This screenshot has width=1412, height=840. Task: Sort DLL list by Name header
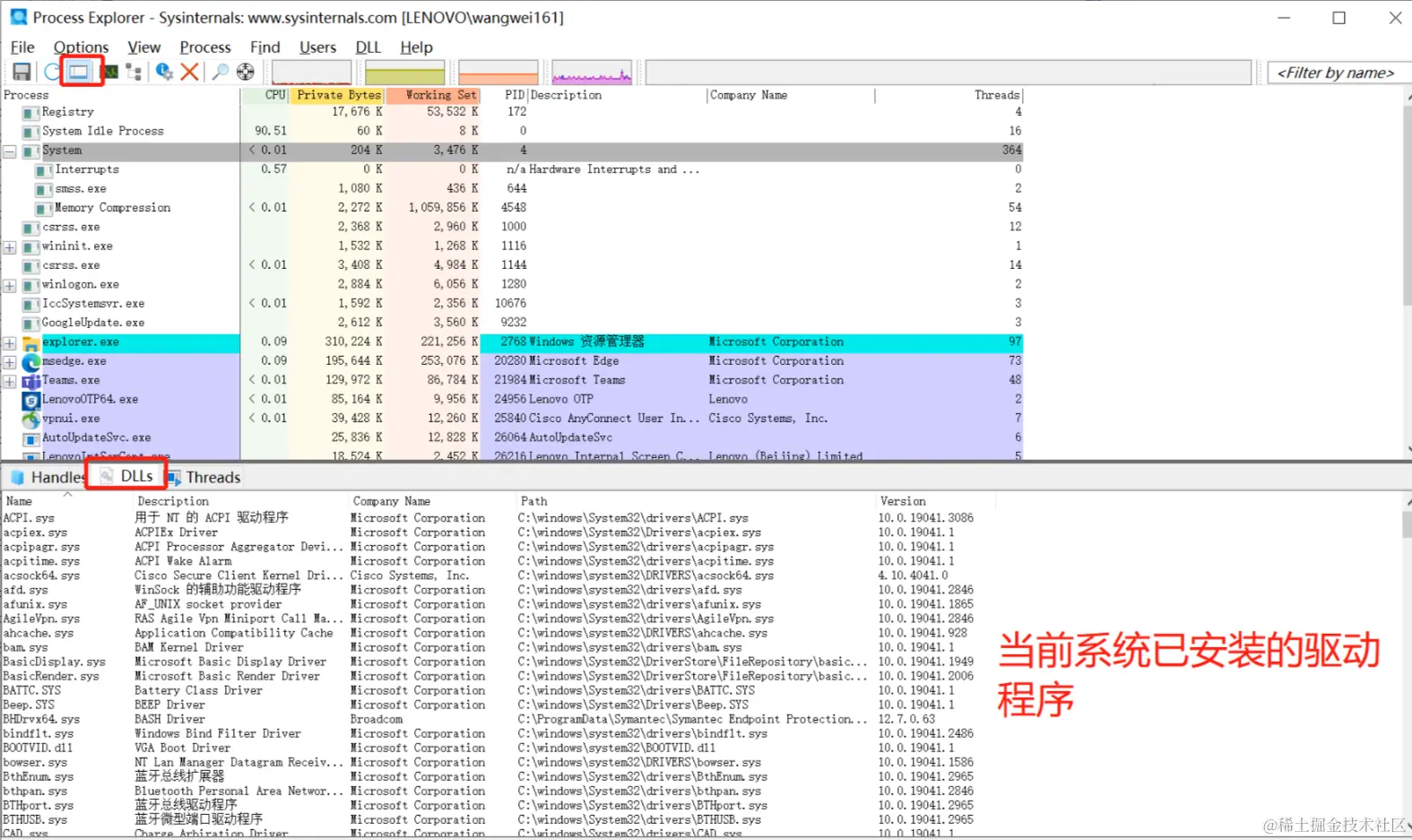pyautogui.click(x=66, y=501)
